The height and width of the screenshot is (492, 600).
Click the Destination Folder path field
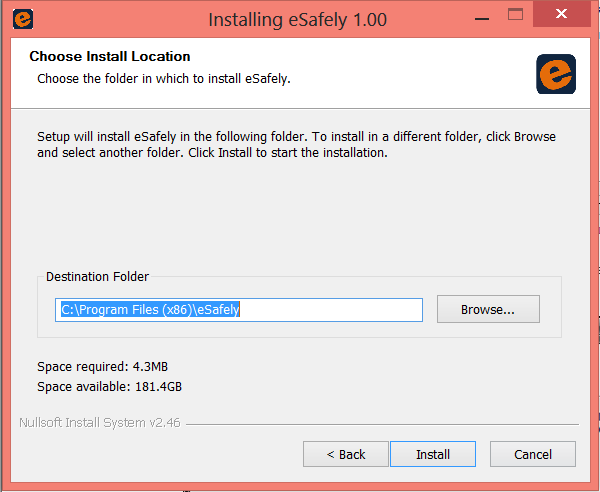pos(239,310)
